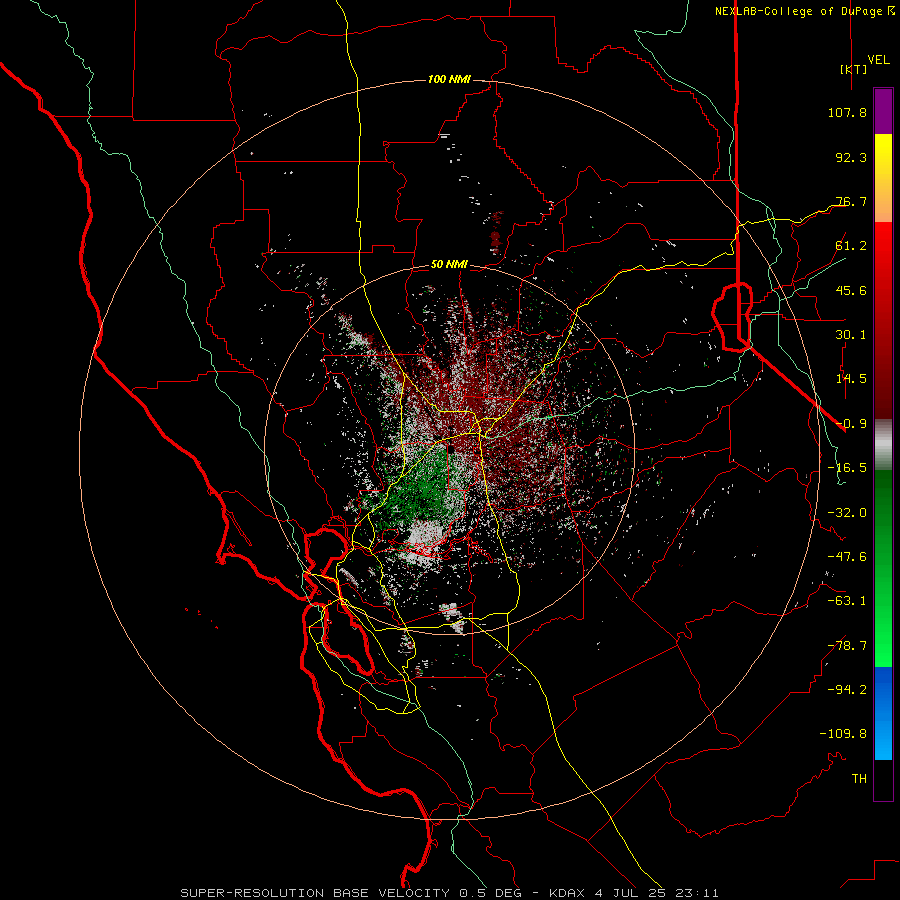Click the [KT] units label
Screen dimensions: 900x900
coord(853,69)
